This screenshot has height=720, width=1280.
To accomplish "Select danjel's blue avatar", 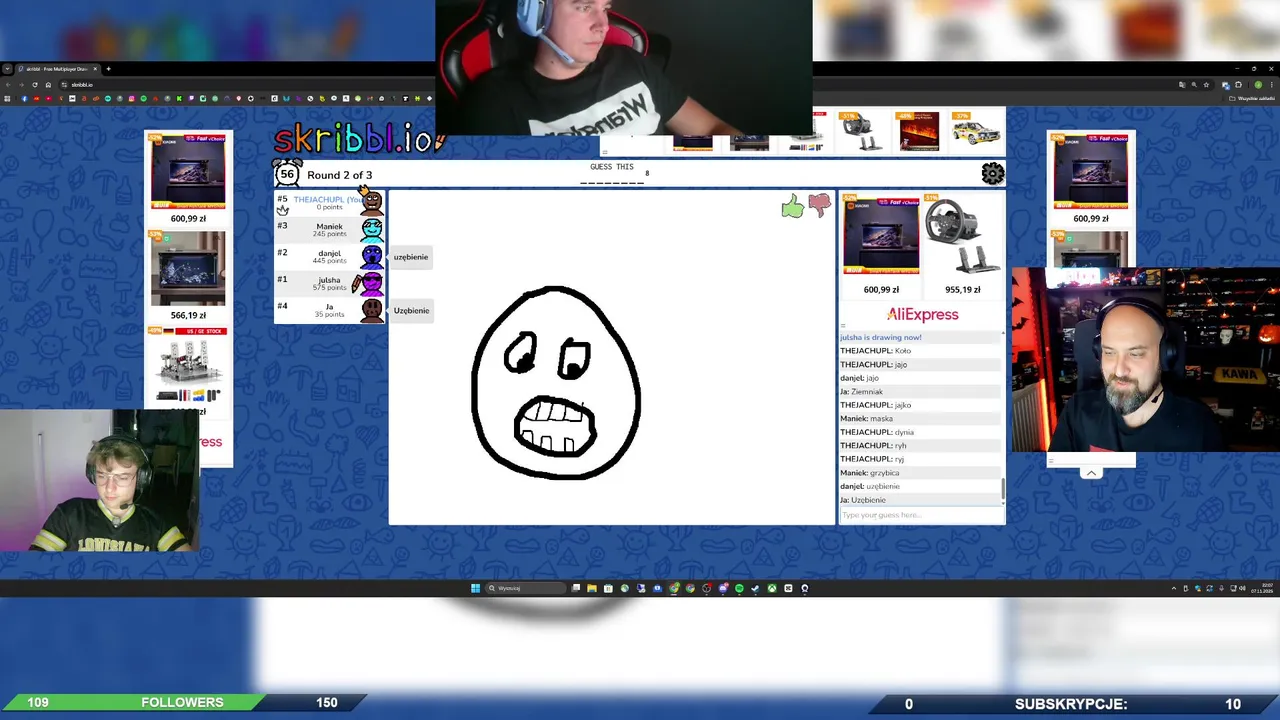I will [372, 256].
